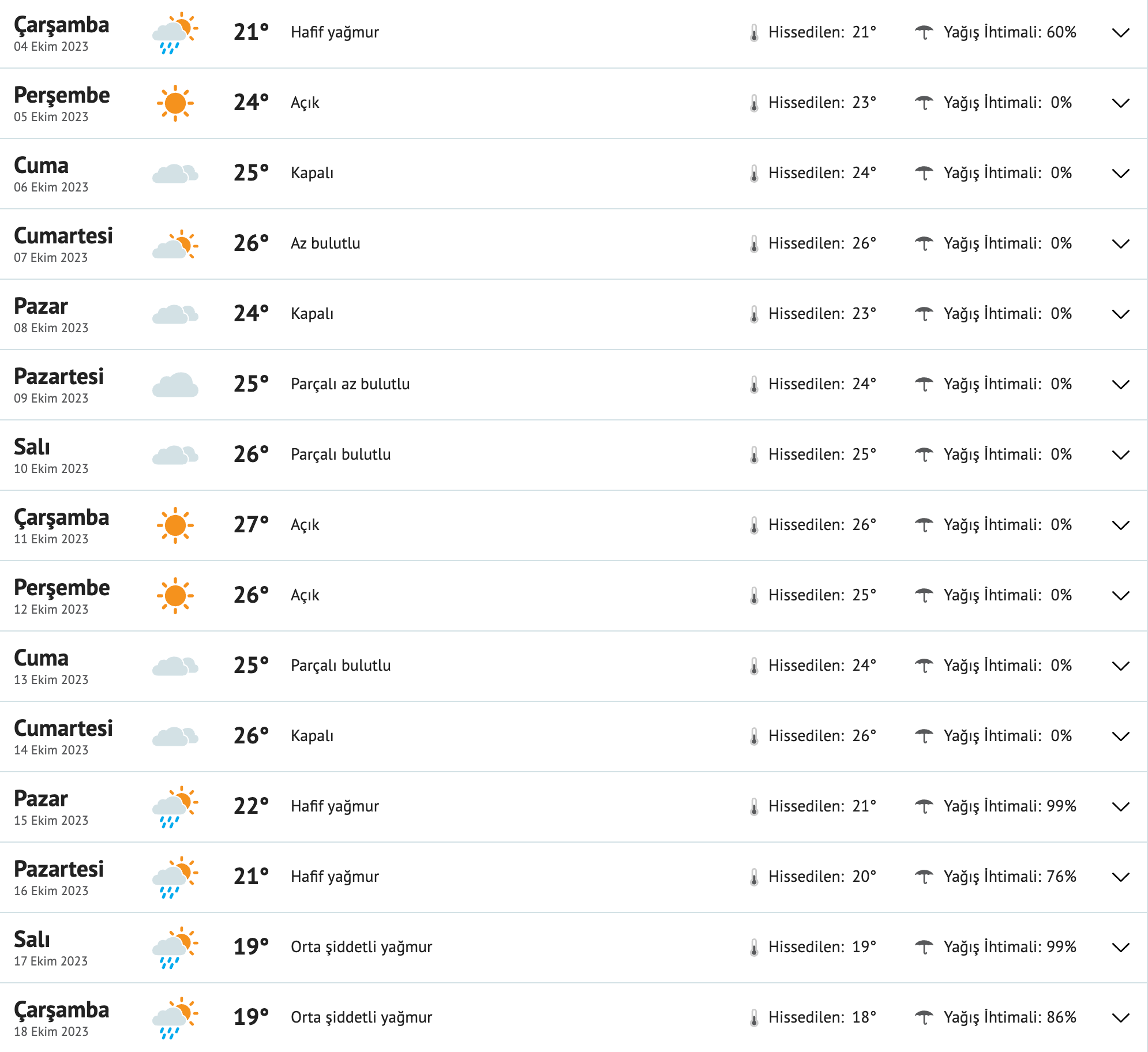Click the partly sunny icon for Cumartesi 07 Ekim

pyautogui.click(x=174, y=243)
